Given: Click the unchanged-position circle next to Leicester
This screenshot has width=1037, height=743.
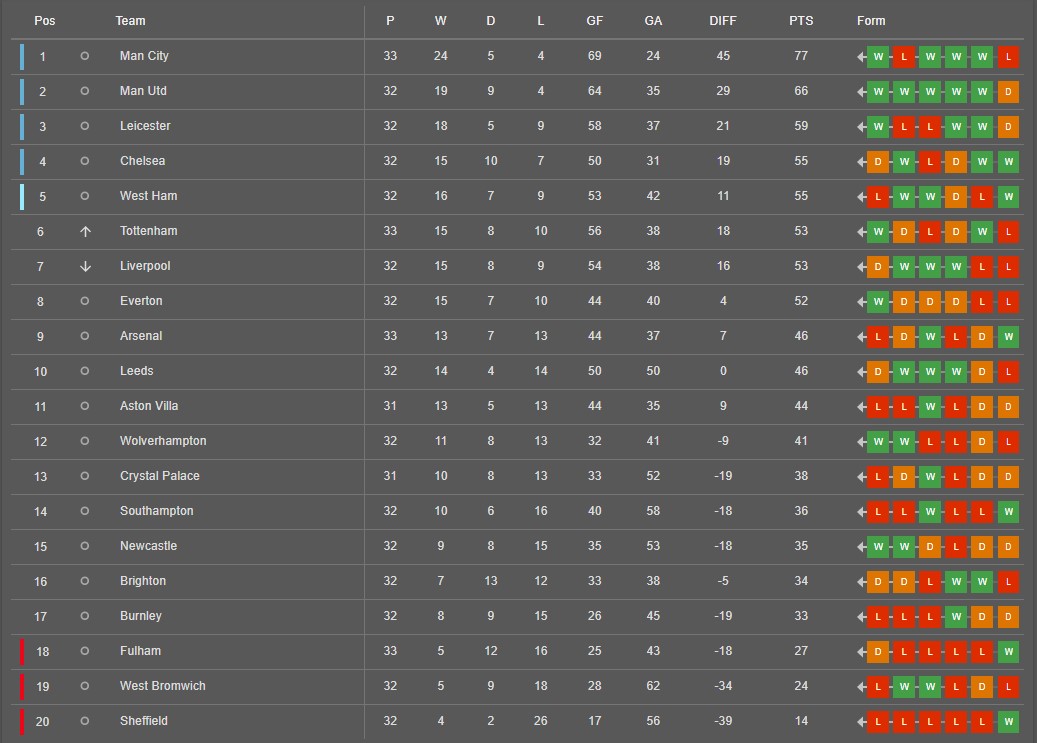Looking at the screenshot, I should point(85,126).
